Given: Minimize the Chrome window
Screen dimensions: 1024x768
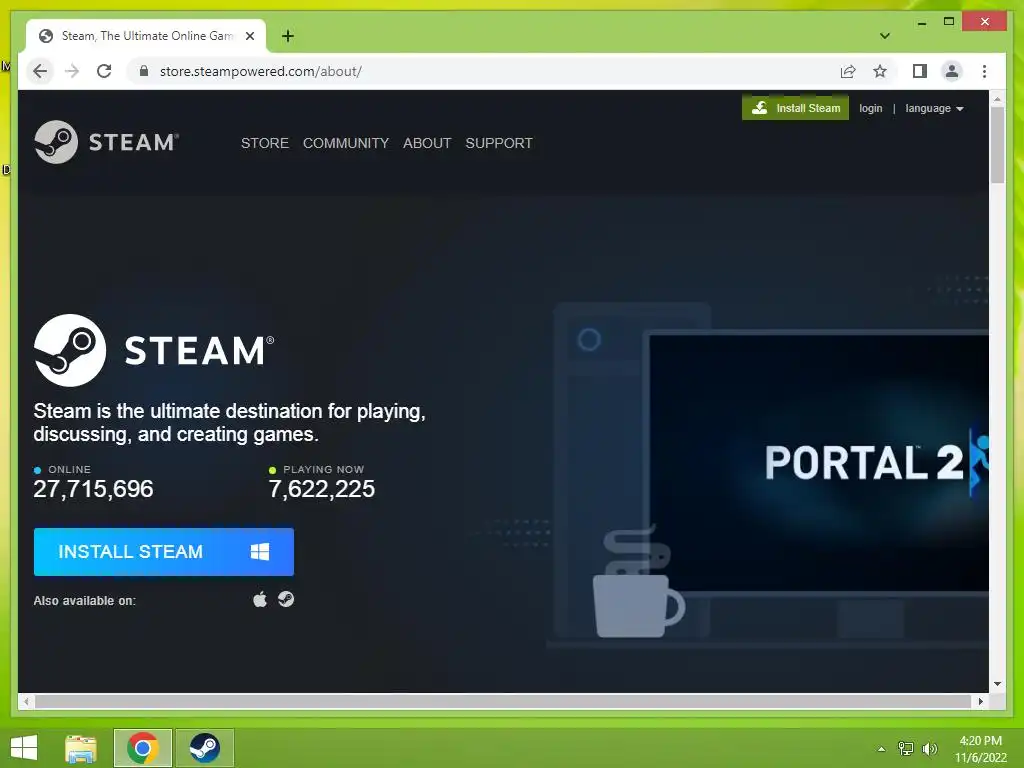Looking at the screenshot, I should [x=921, y=22].
